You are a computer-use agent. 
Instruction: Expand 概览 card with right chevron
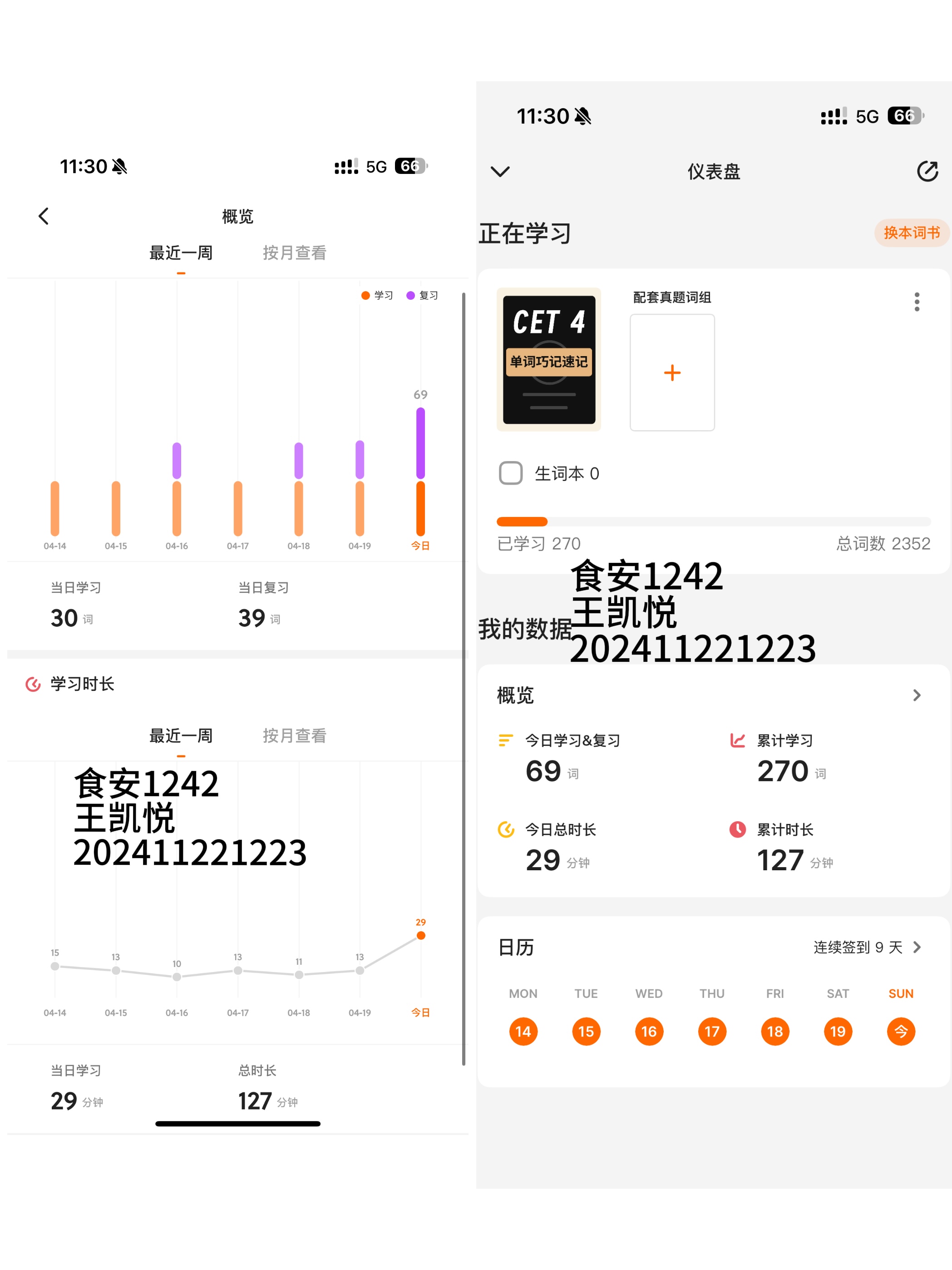tap(917, 695)
